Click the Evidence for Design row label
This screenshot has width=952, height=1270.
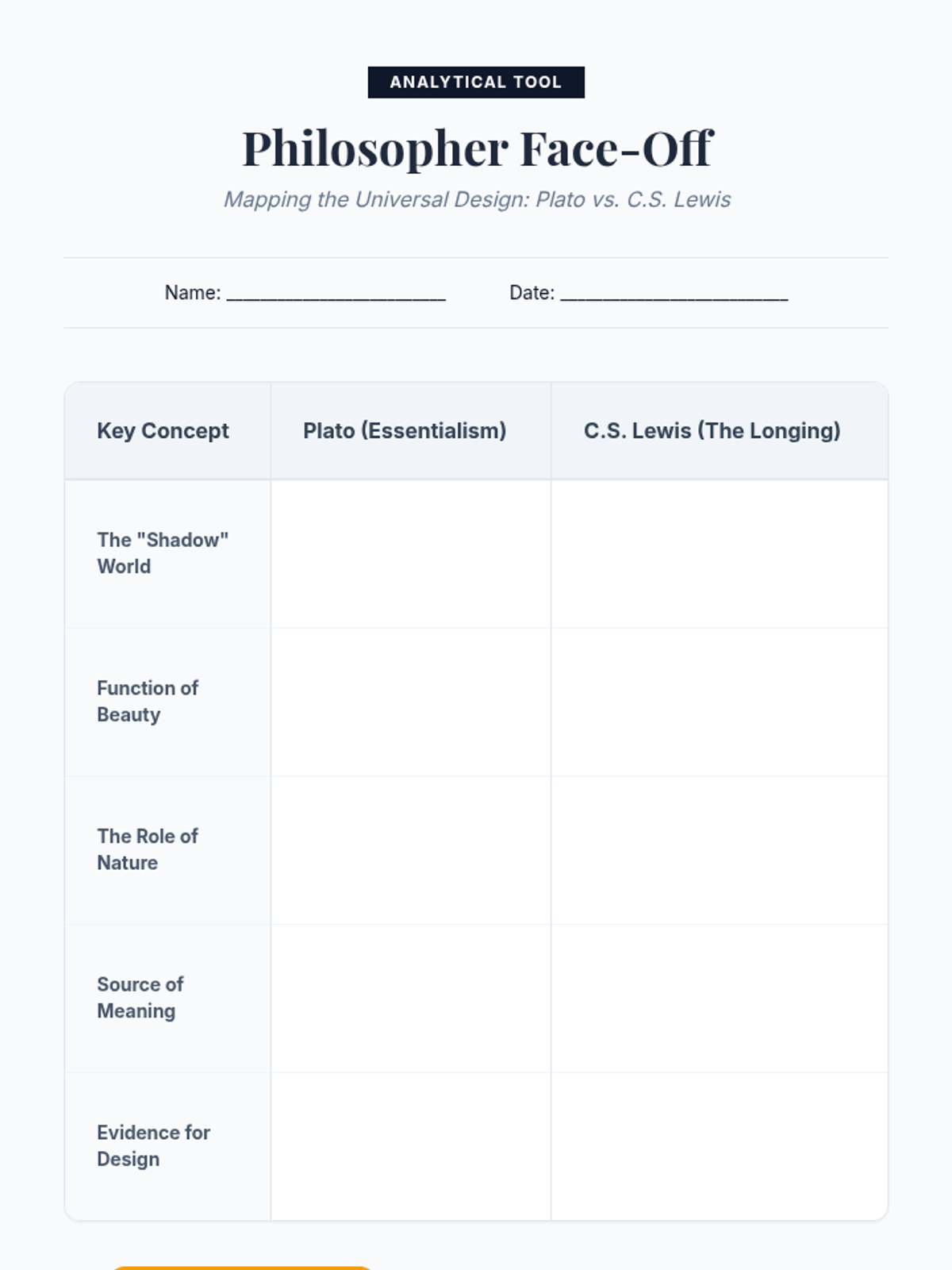coord(153,1145)
